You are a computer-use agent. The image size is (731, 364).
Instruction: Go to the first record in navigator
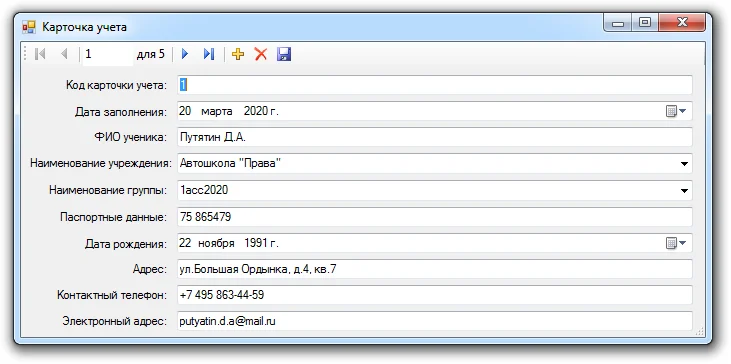tap(41, 55)
